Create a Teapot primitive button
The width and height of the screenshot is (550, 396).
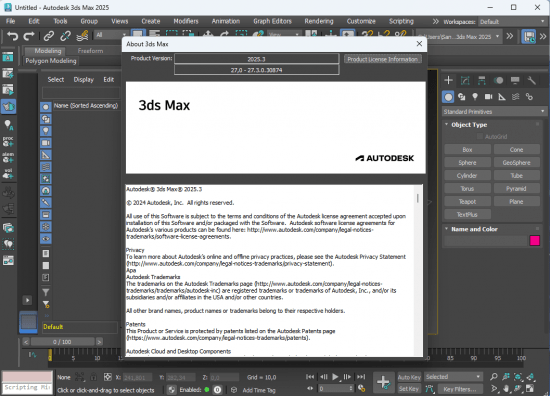pos(467,201)
